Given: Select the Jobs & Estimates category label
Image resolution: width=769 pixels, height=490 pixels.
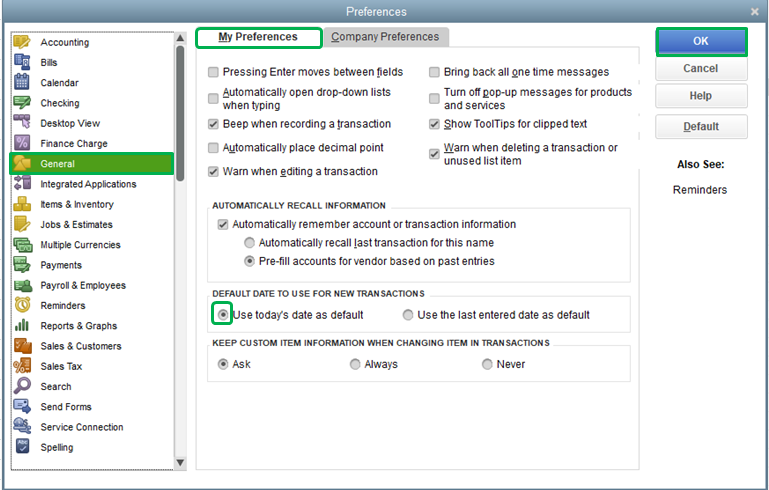Looking at the screenshot, I should (77, 224).
